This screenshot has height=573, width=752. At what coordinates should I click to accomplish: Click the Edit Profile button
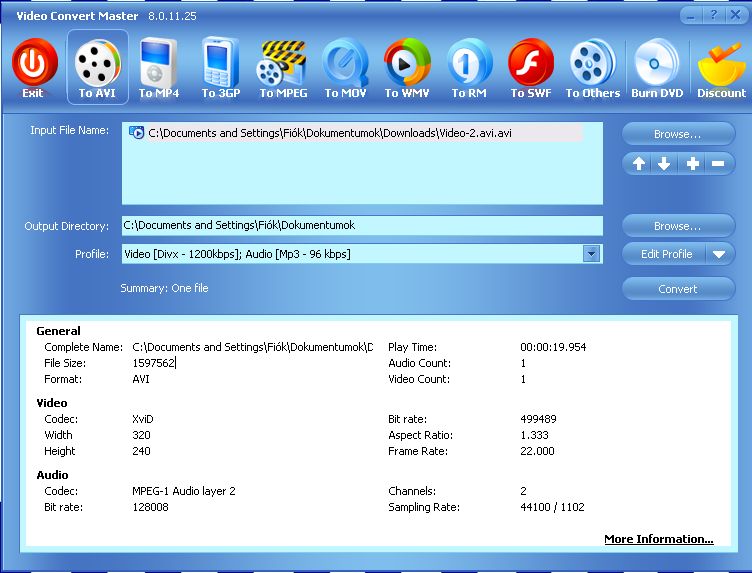click(x=665, y=254)
